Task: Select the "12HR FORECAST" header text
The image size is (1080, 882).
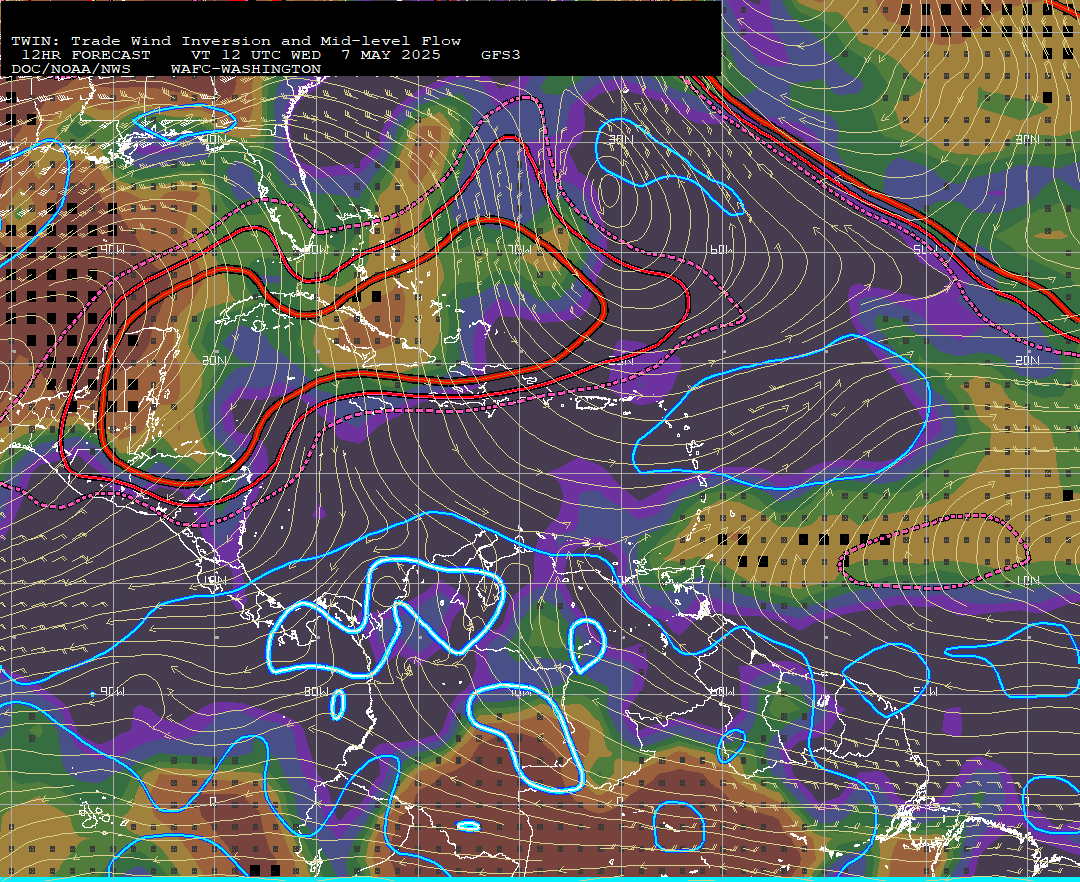Action: 86,55
